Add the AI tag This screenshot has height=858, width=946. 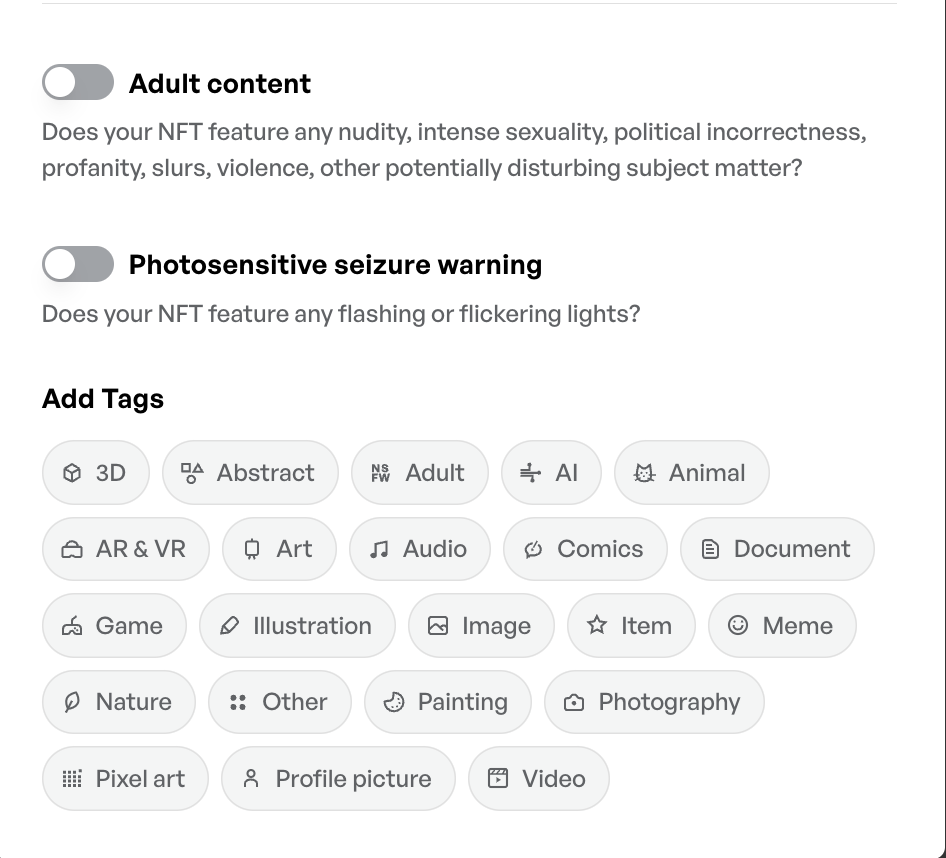(551, 473)
